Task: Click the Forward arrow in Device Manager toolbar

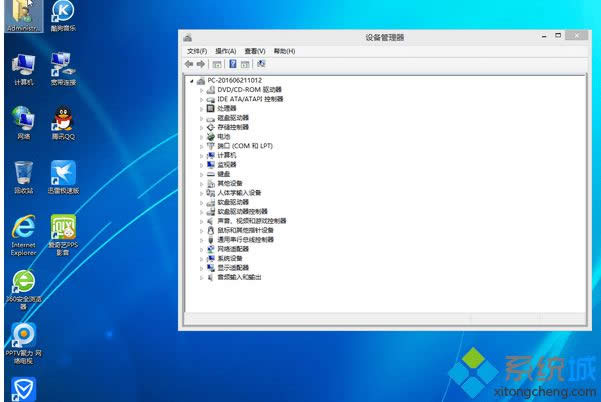Action: pyautogui.click(x=200, y=64)
